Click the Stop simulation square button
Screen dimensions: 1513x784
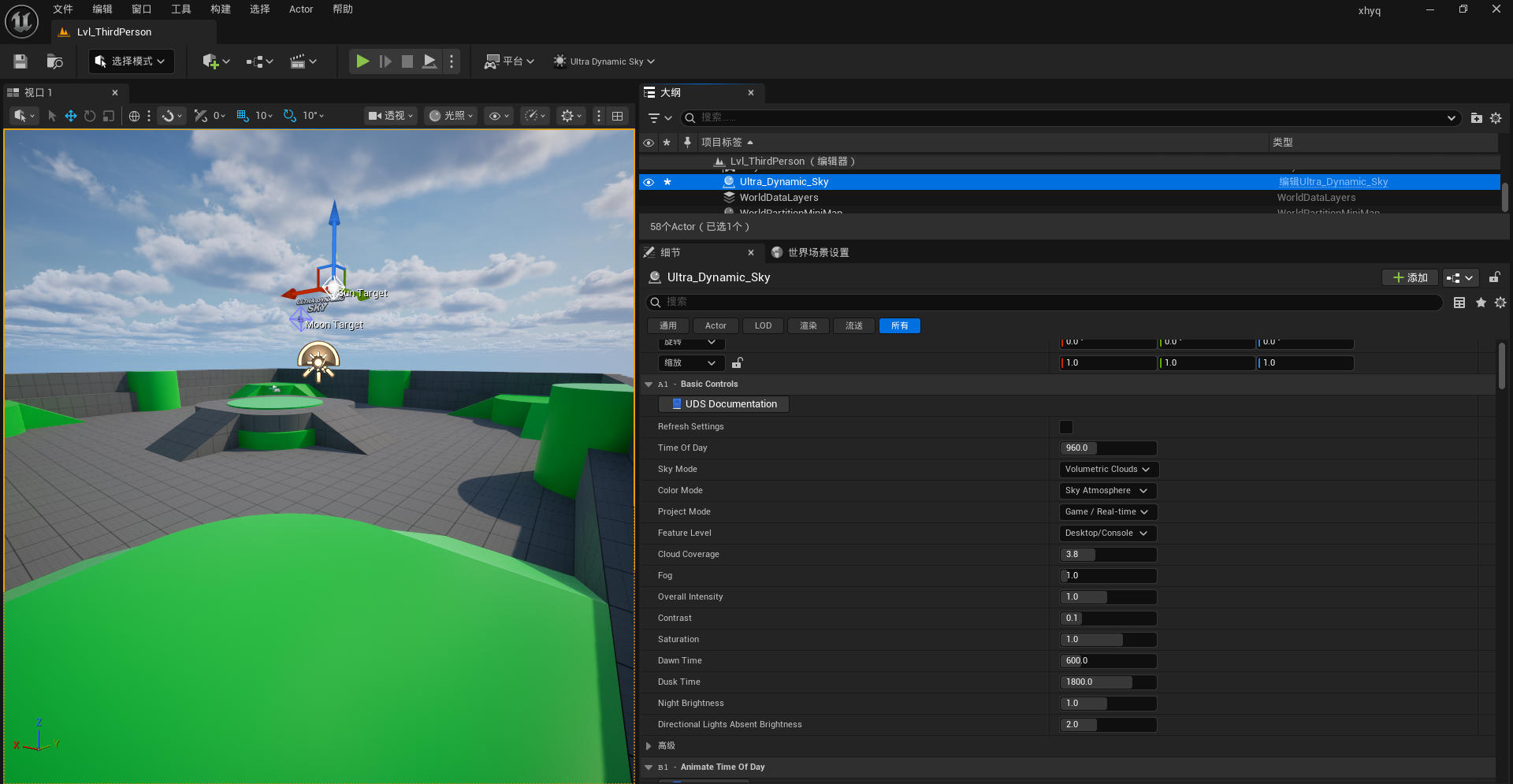click(x=407, y=61)
